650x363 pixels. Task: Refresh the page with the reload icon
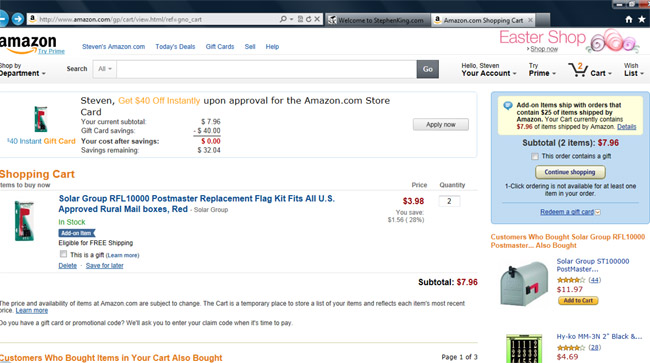click(x=308, y=19)
